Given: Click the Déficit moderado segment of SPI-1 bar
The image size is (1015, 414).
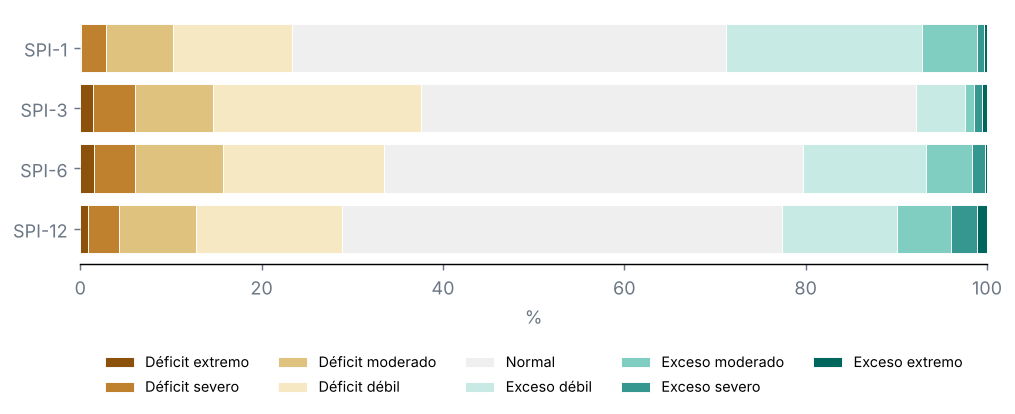Looking at the screenshot, I should tap(140, 49).
